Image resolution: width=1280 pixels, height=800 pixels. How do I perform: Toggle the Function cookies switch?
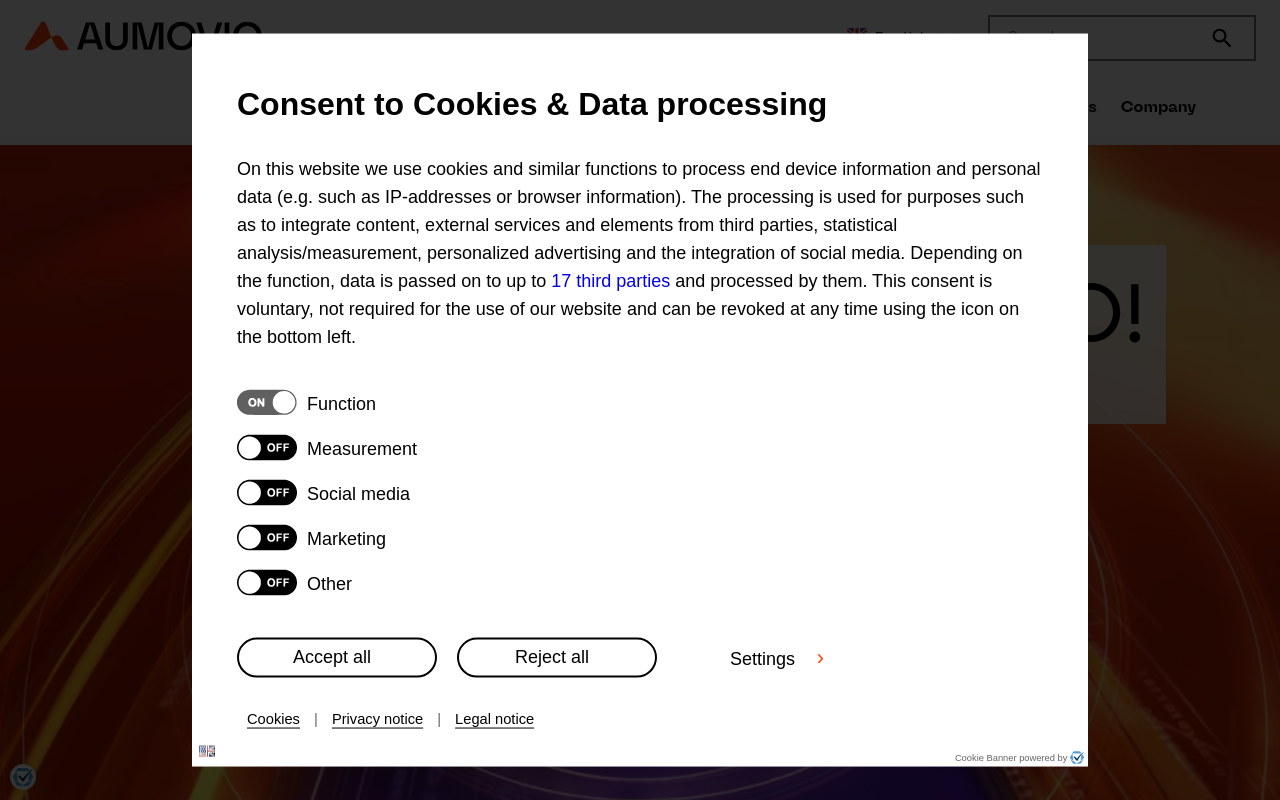tap(267, 402)
